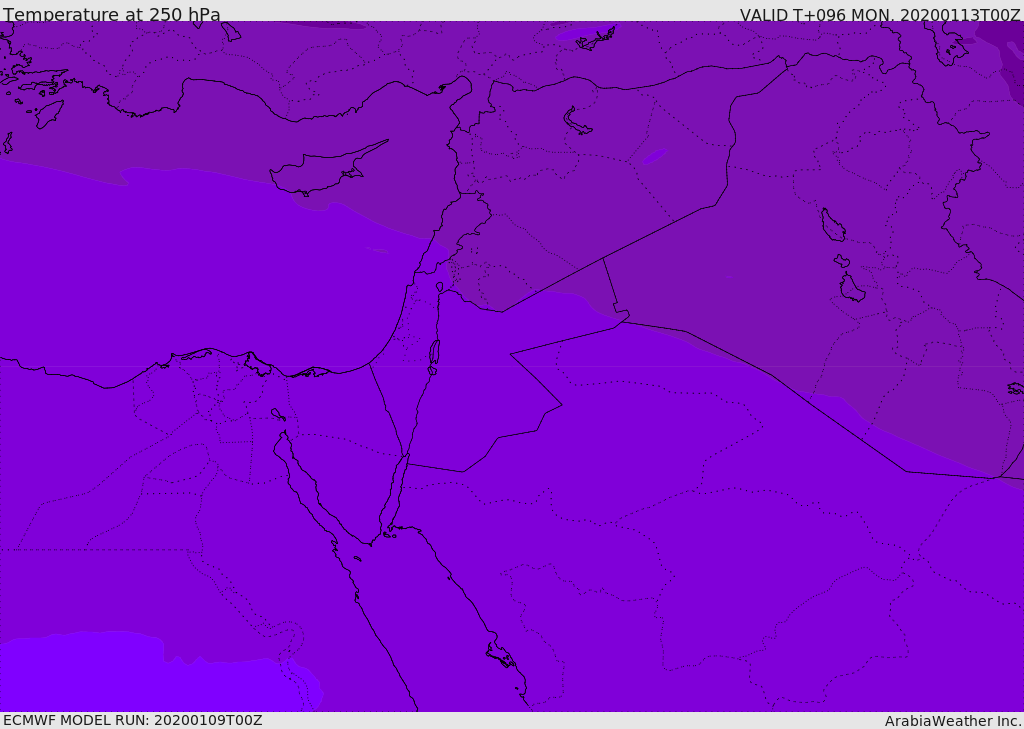Screen dimensions: 1024x729
Task: Click the "Temperature at 250 hPa" title text
Action: point(112,14)
